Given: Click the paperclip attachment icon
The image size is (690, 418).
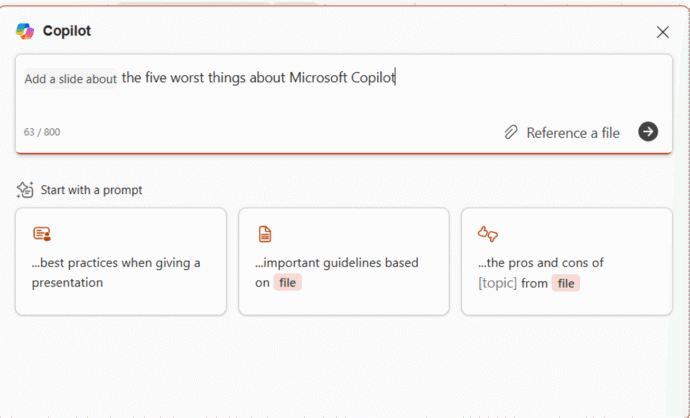Looking at the screenshot, I should (511, 132).
